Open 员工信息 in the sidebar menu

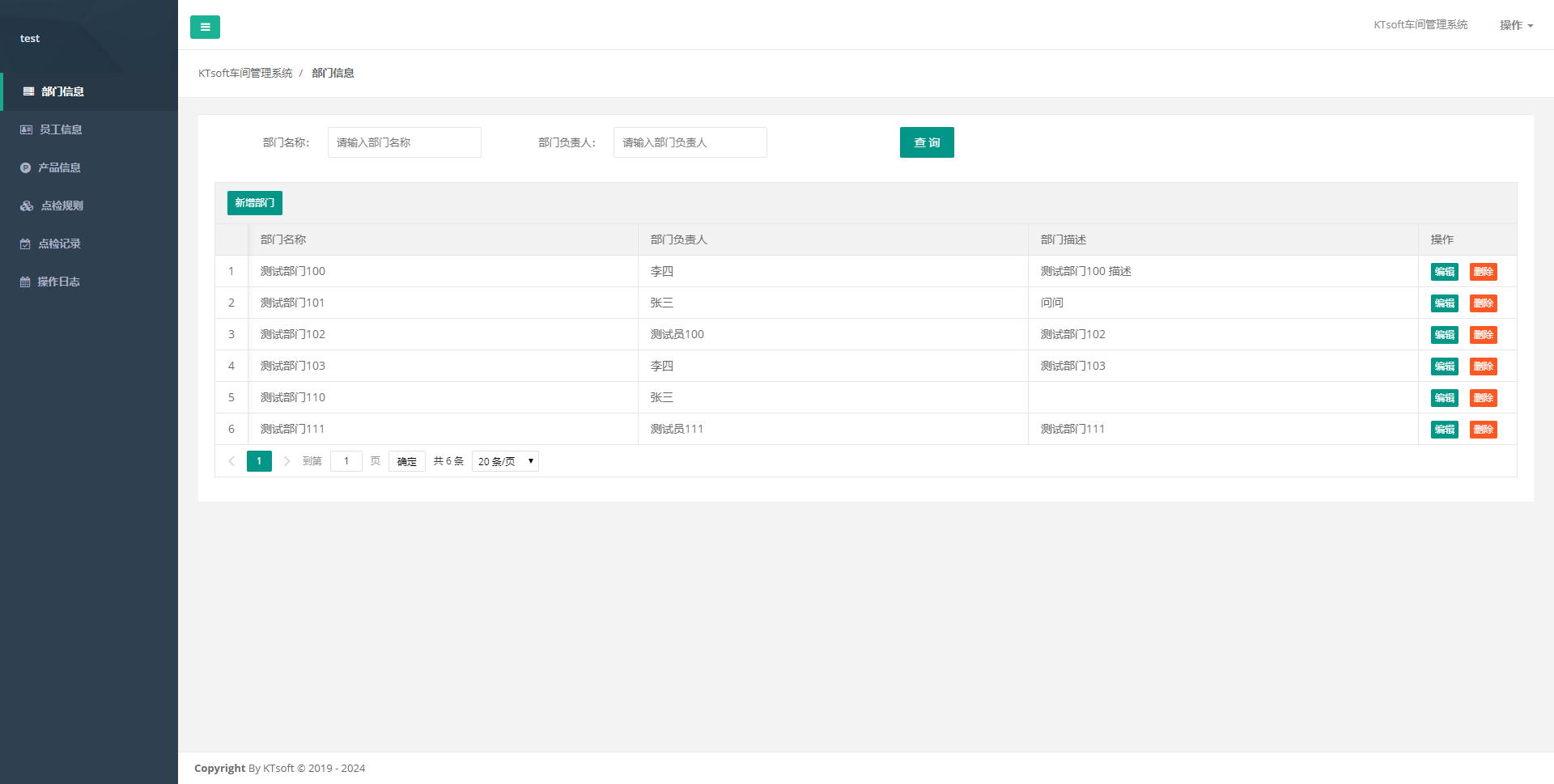[x=89, y=129]
